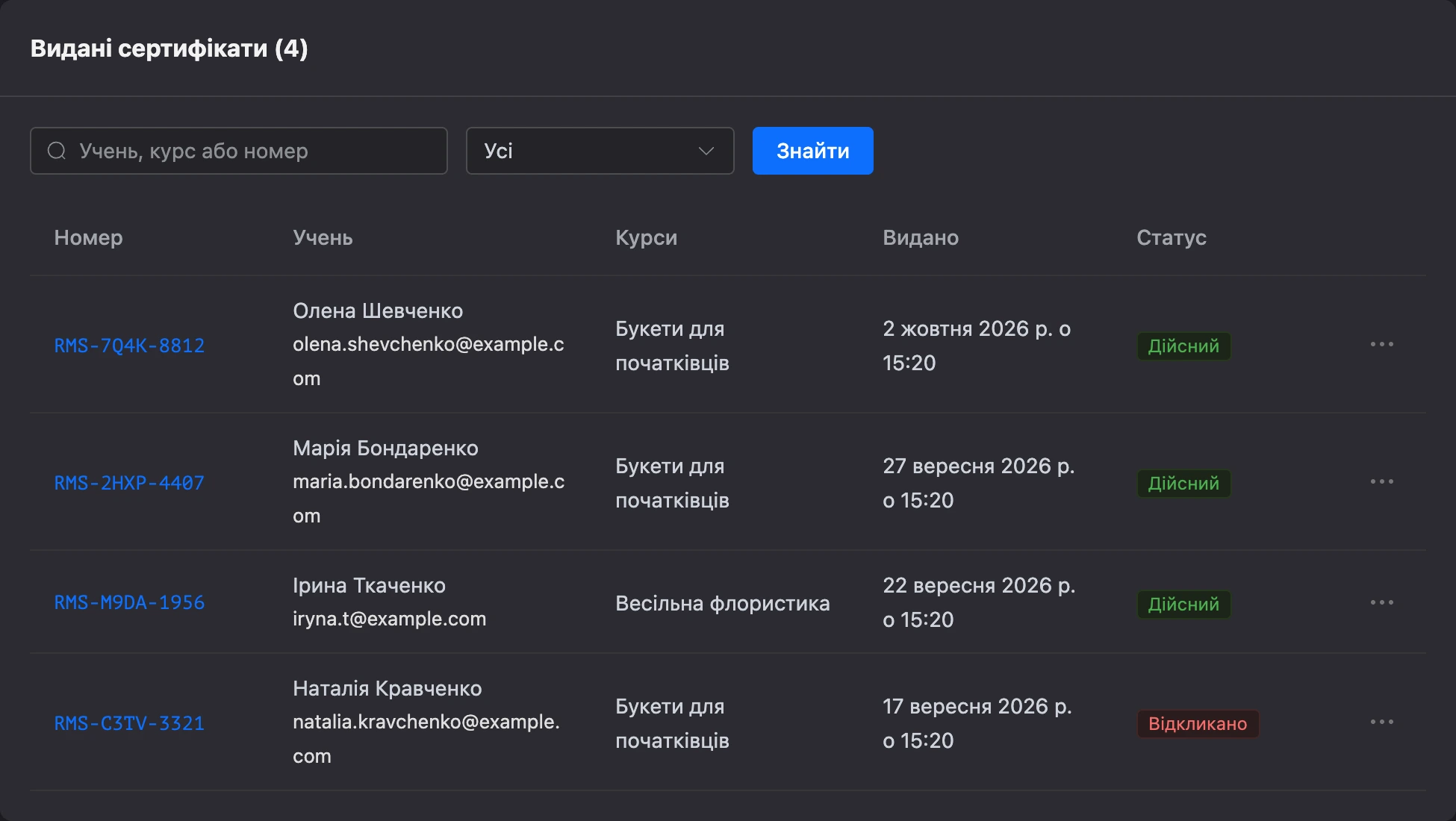Click the natalia.kravchenko@example.com email
This screenshot has height=821, width=1456.
(426, 739)
